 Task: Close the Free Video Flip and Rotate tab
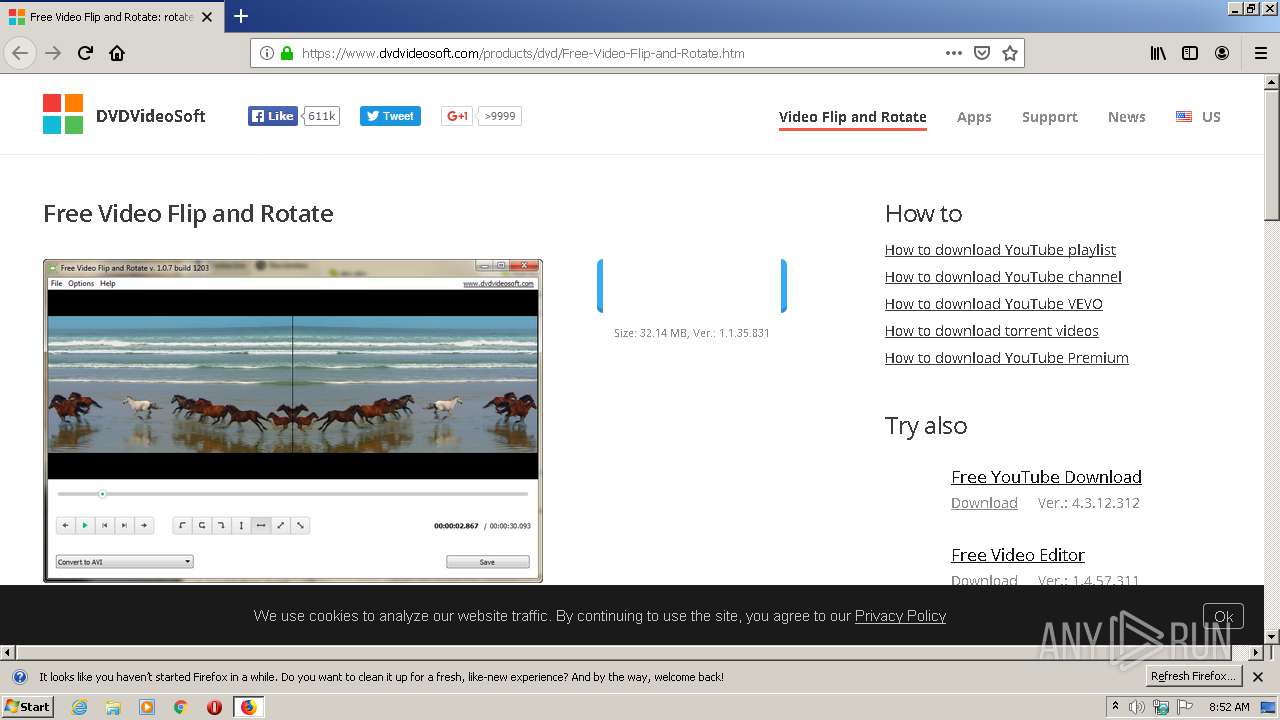coord(207,17)
